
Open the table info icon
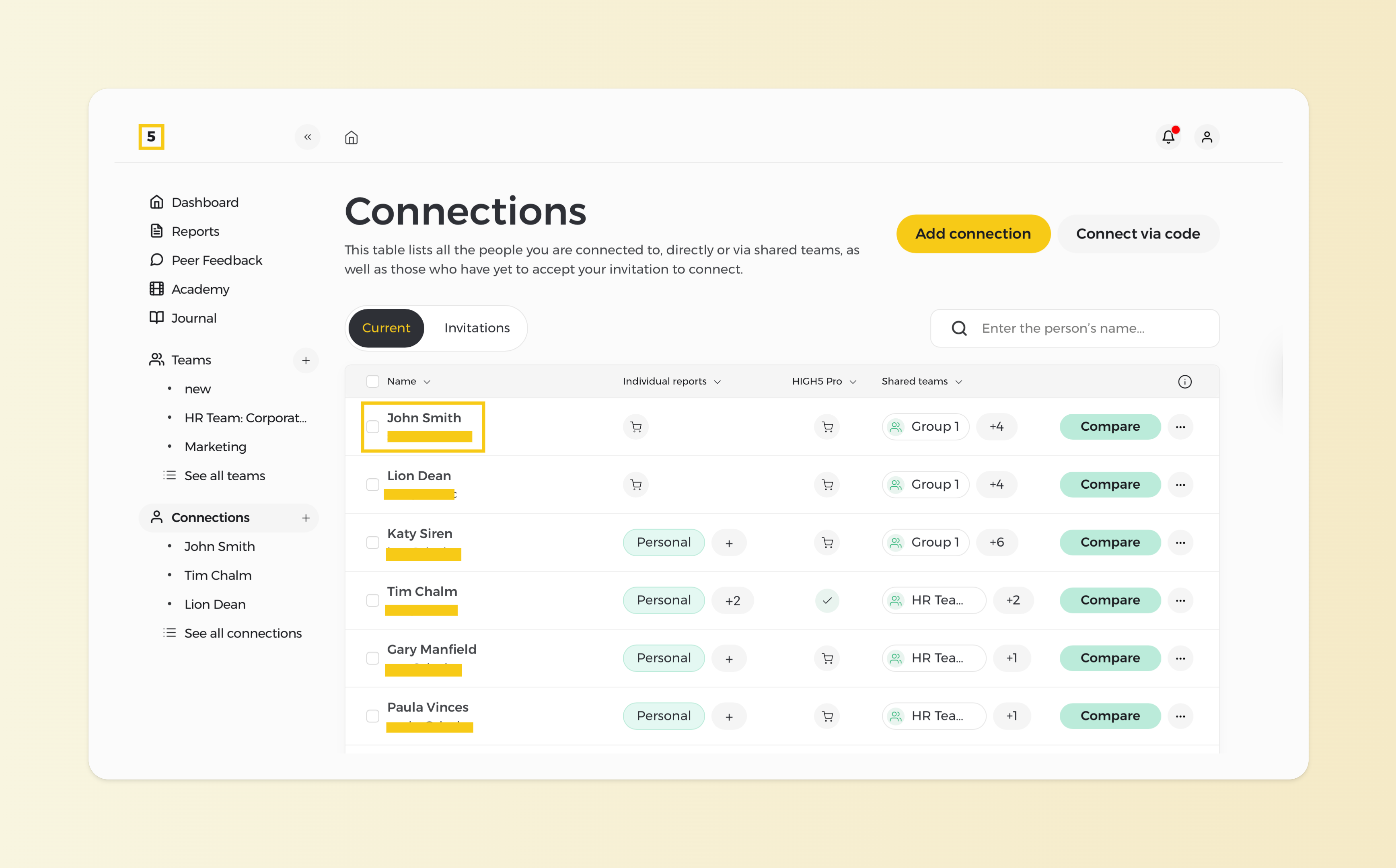point(1185,382)
